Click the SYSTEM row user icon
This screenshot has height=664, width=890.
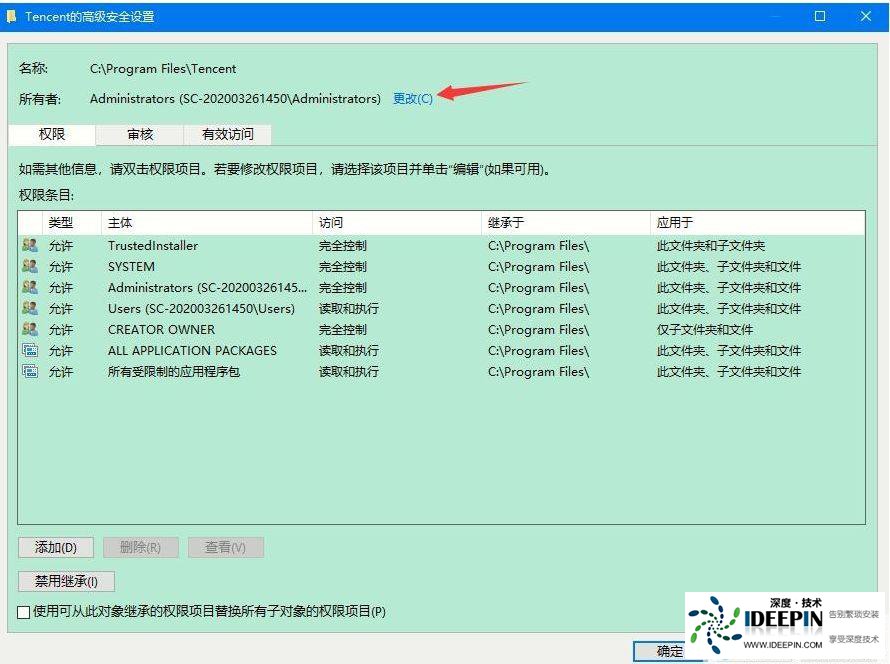[30, 266]
